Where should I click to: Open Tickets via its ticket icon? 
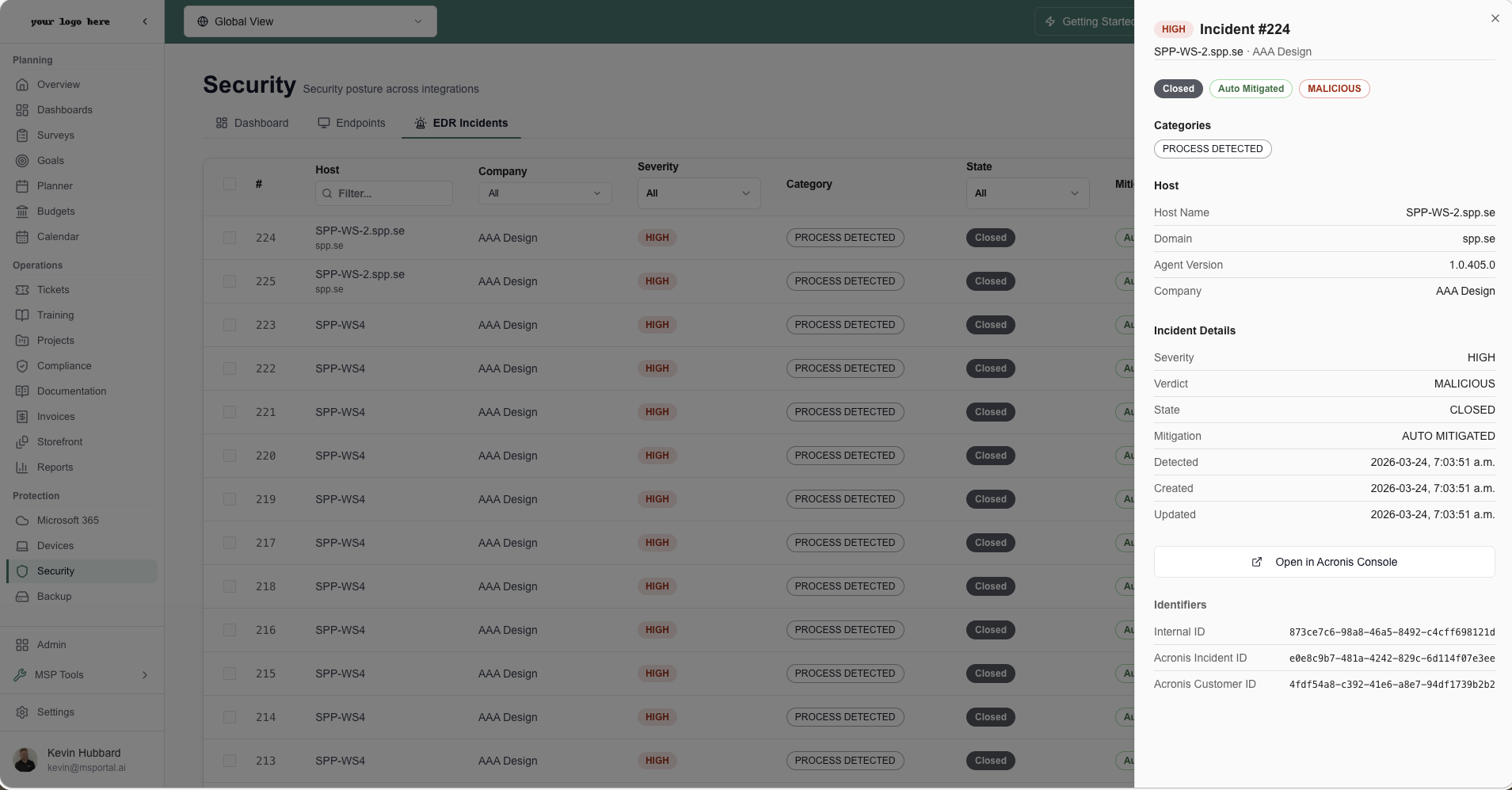[22, 290]
